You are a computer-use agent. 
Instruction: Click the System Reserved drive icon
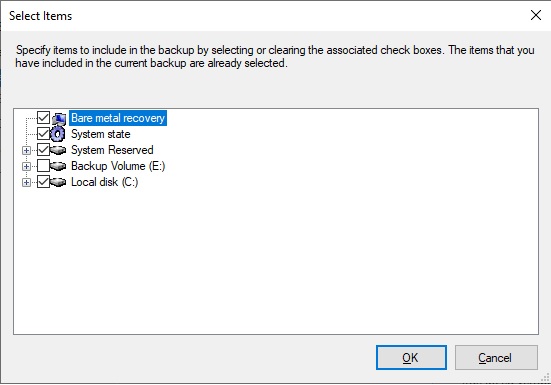tap(58, 150)
